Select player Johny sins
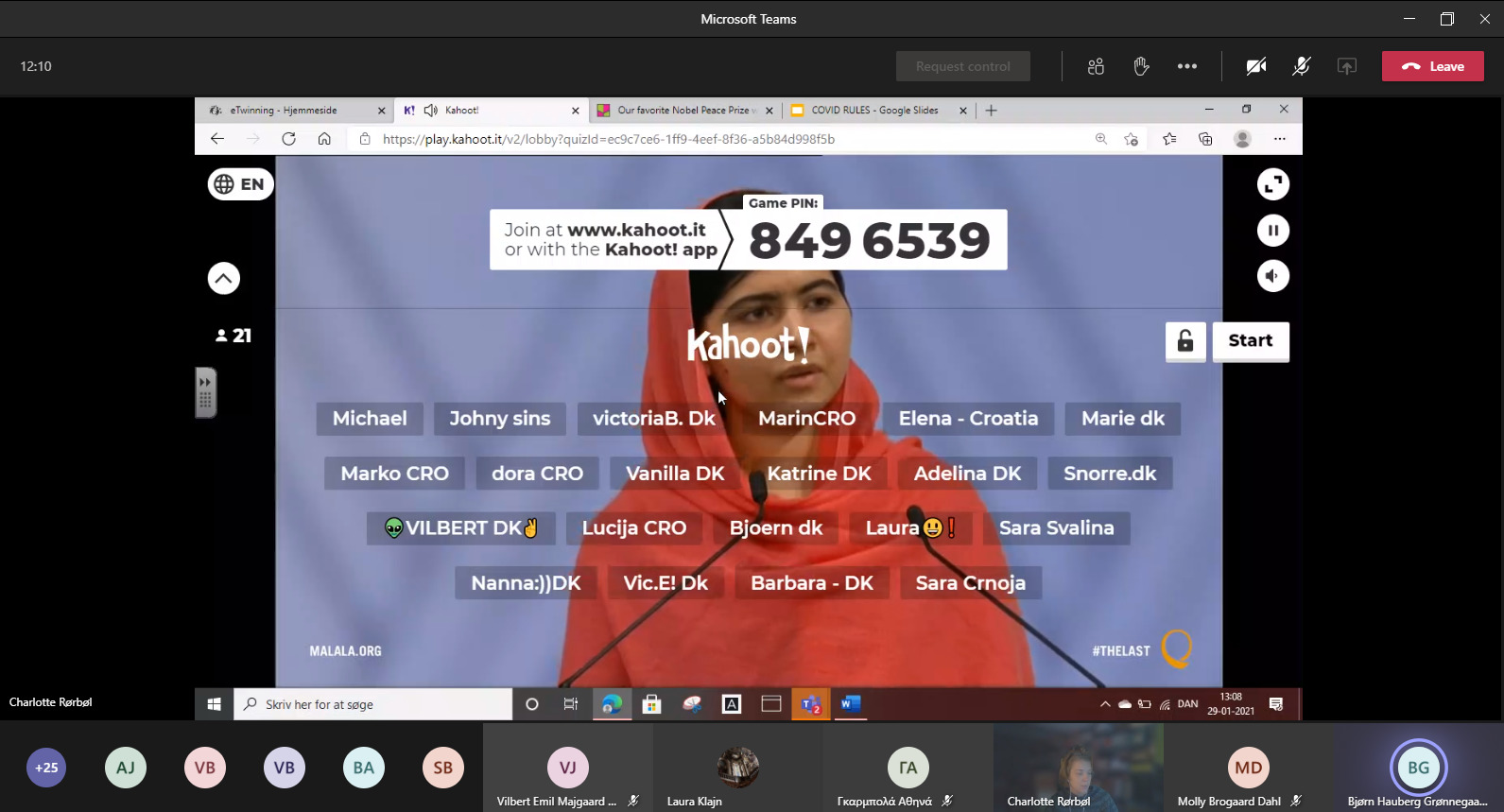This screenshot has width=1504, height=812. (x=500, y=419)
